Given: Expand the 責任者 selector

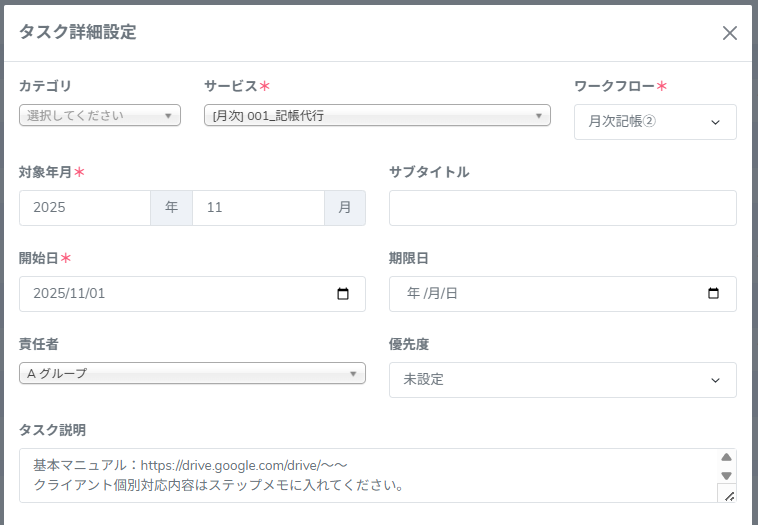Looking at the screenshot, I should (192, 373).
